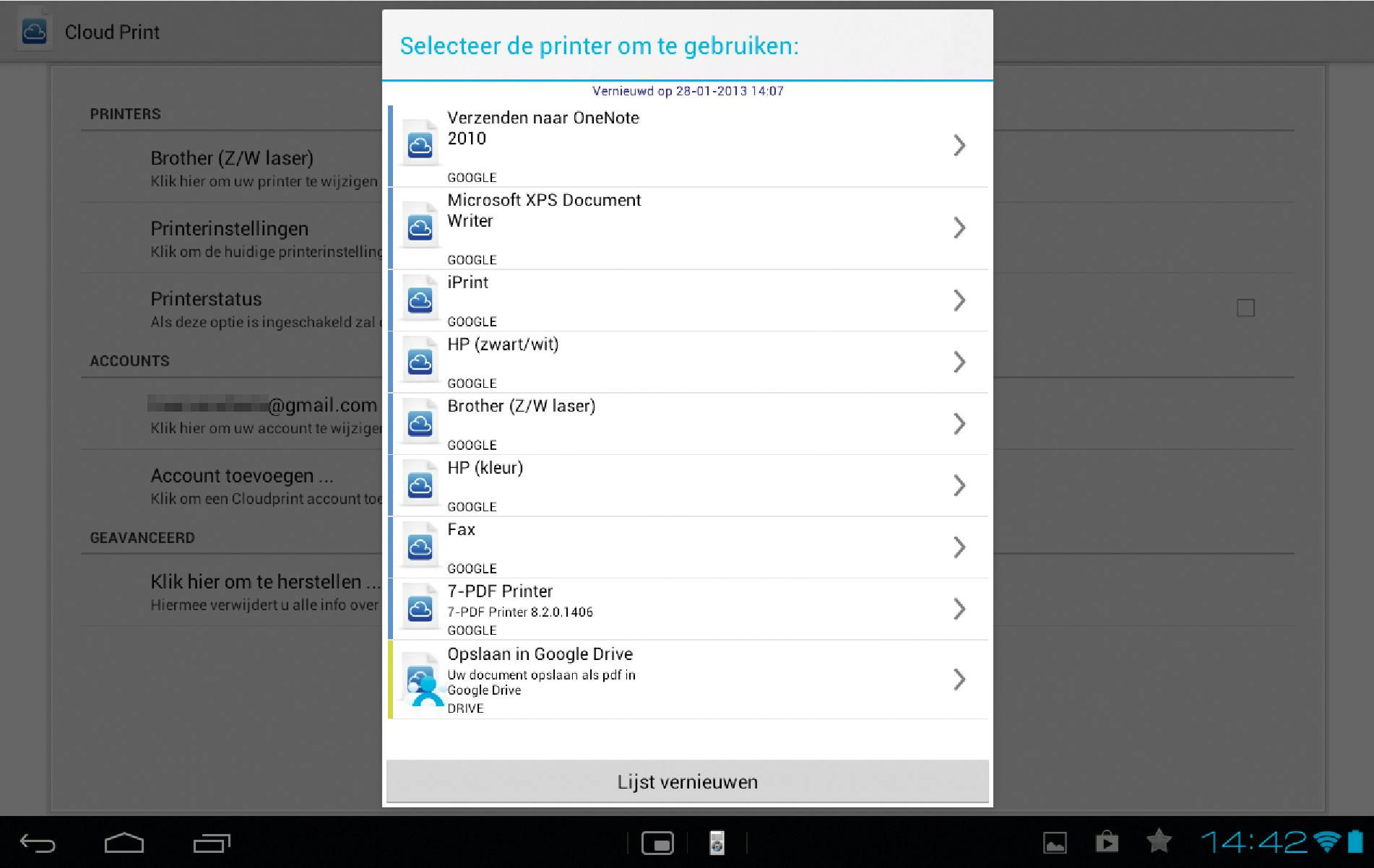Tap the Android back navigation icon
This screenshot has width=1374, height=868.
pos(38,843)
